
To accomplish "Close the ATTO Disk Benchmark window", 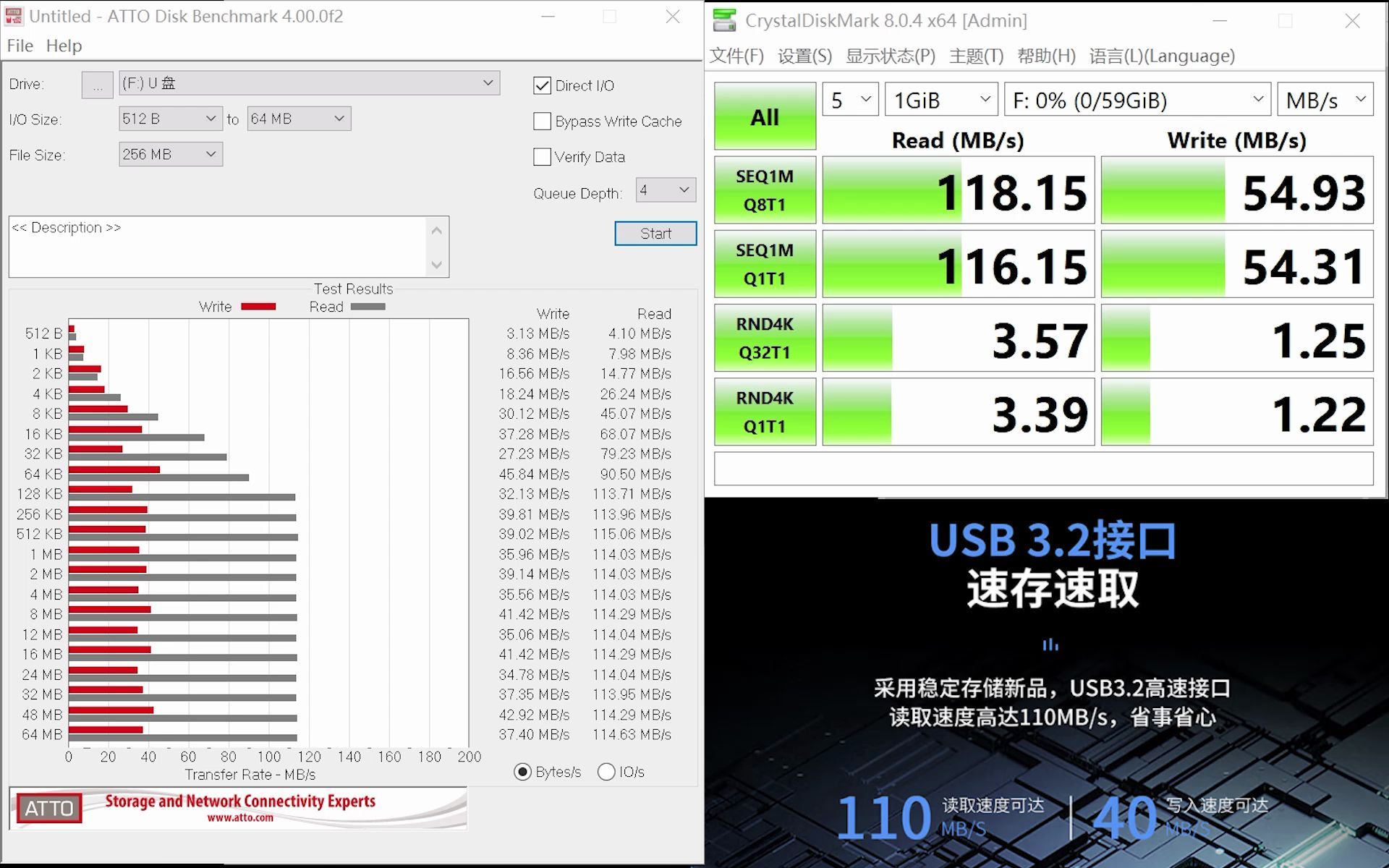I will coord(673,16).
